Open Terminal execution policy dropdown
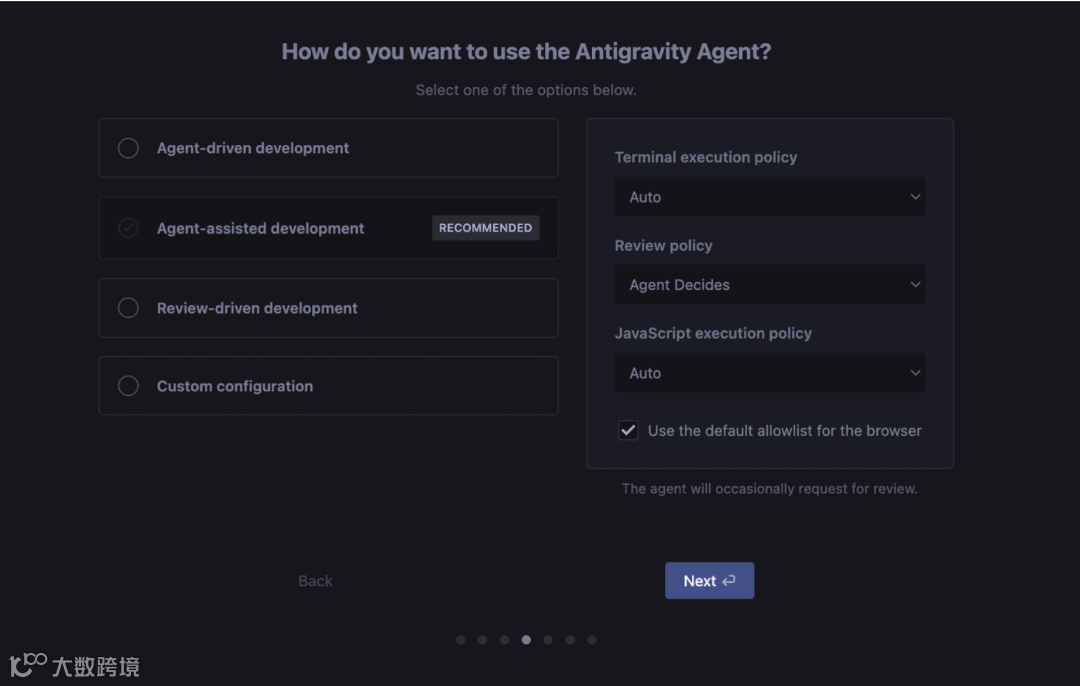 [x=769, y=197]
